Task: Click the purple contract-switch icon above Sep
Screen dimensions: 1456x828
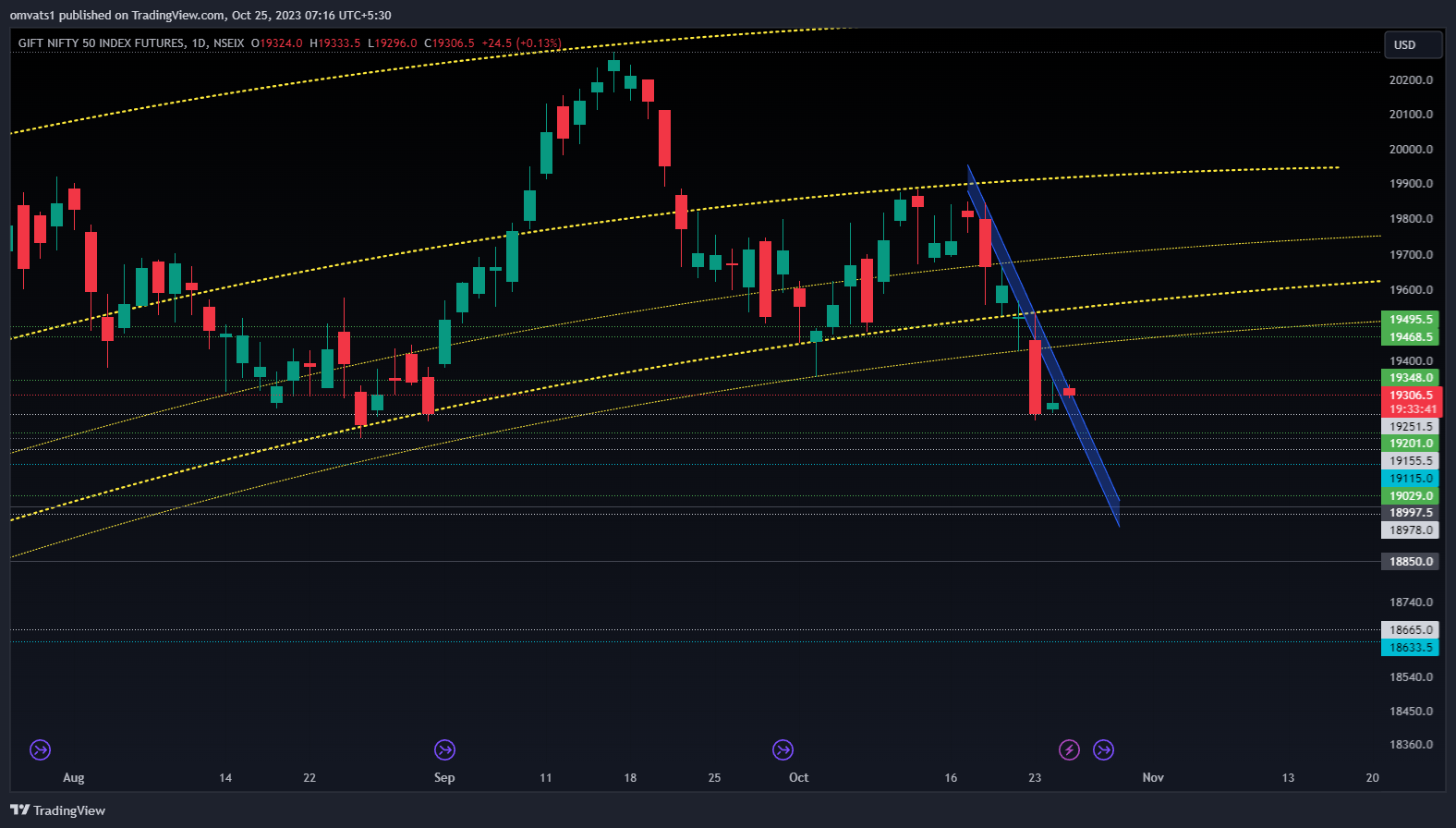Action: pyautogui.click(x=444, y=749)
